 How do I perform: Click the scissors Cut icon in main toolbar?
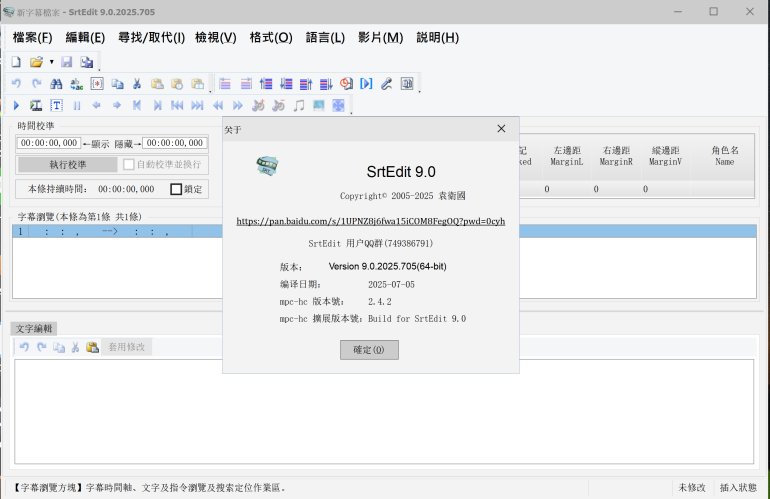(137, 84)
